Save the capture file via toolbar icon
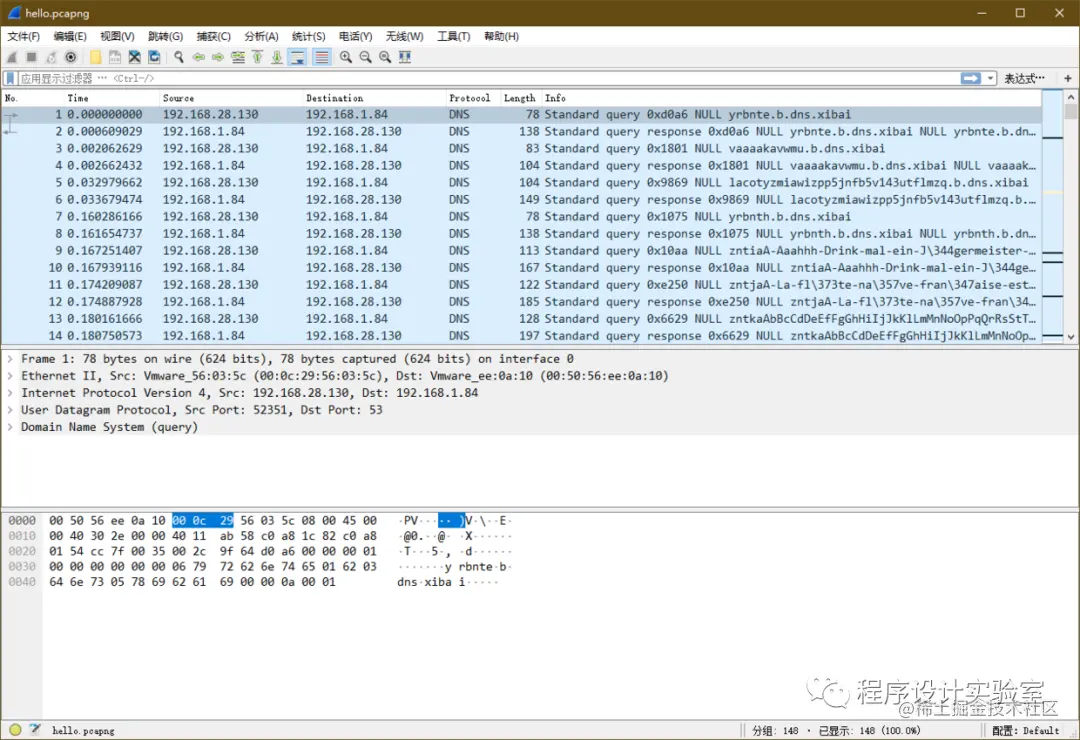The width and height of the screenshot is (1080, 740). click(x=115, y=57)
